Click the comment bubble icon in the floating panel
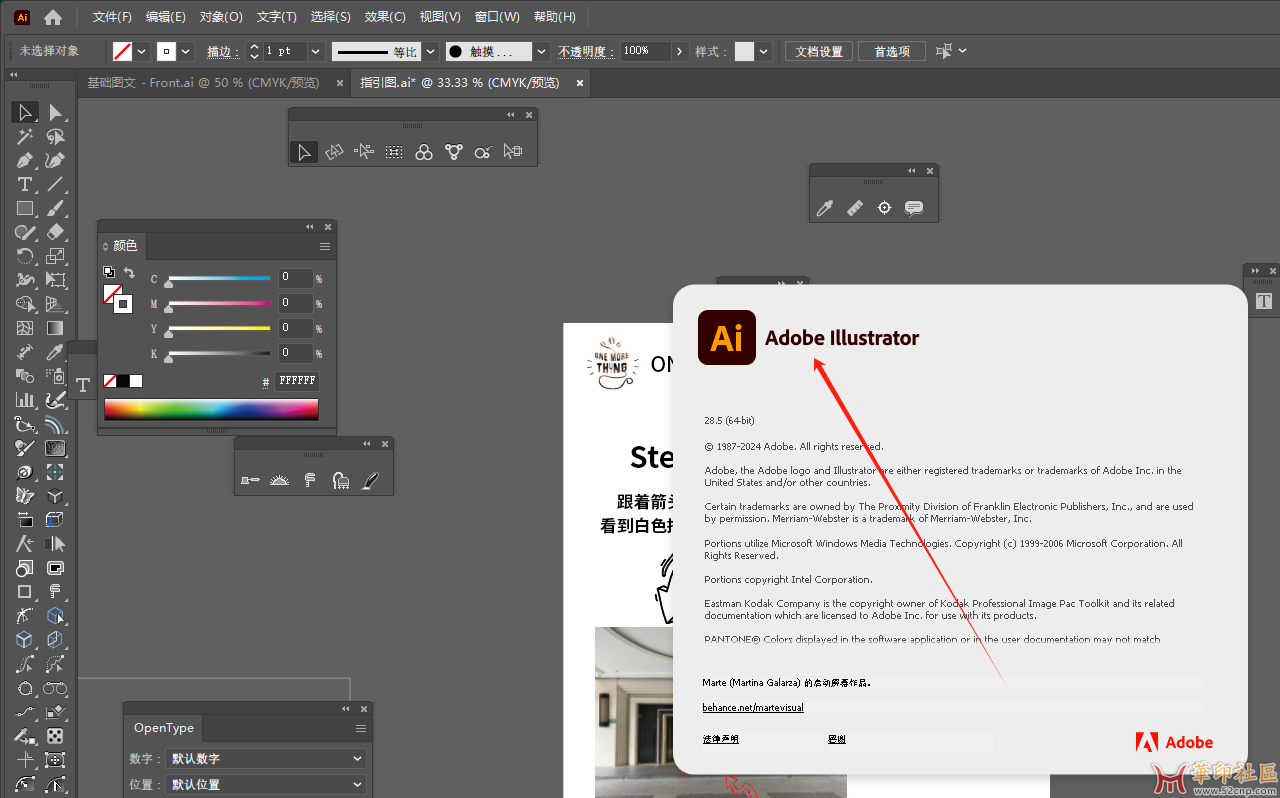This screenshot has height=798, width=1280. point(914,208)
